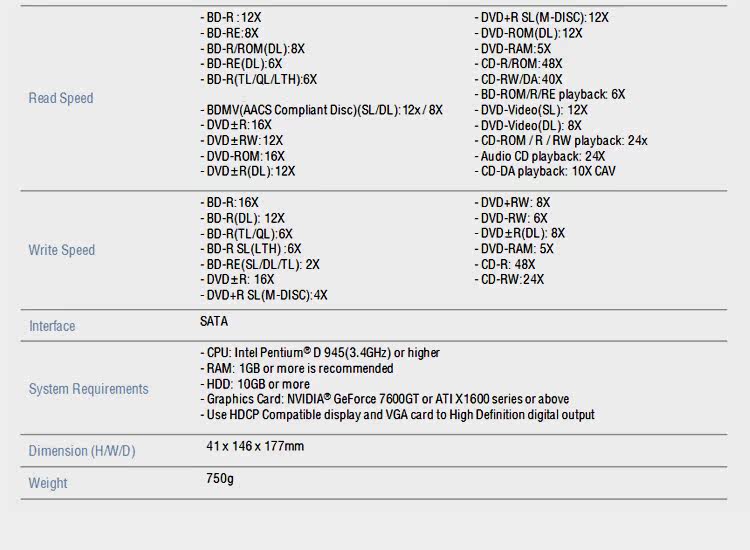Click the 750g weight value

[x=220, y=478]
